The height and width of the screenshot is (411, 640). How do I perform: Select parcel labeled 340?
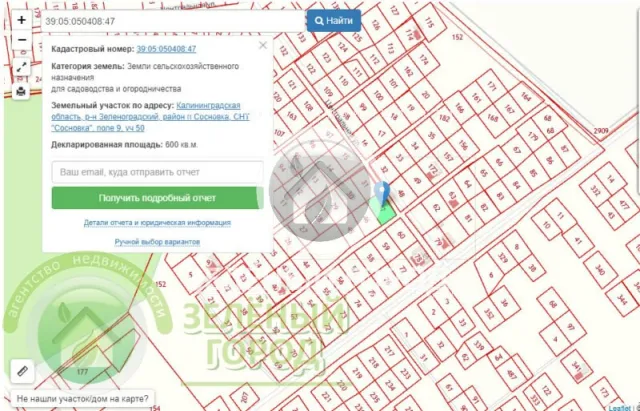point(599,270)
